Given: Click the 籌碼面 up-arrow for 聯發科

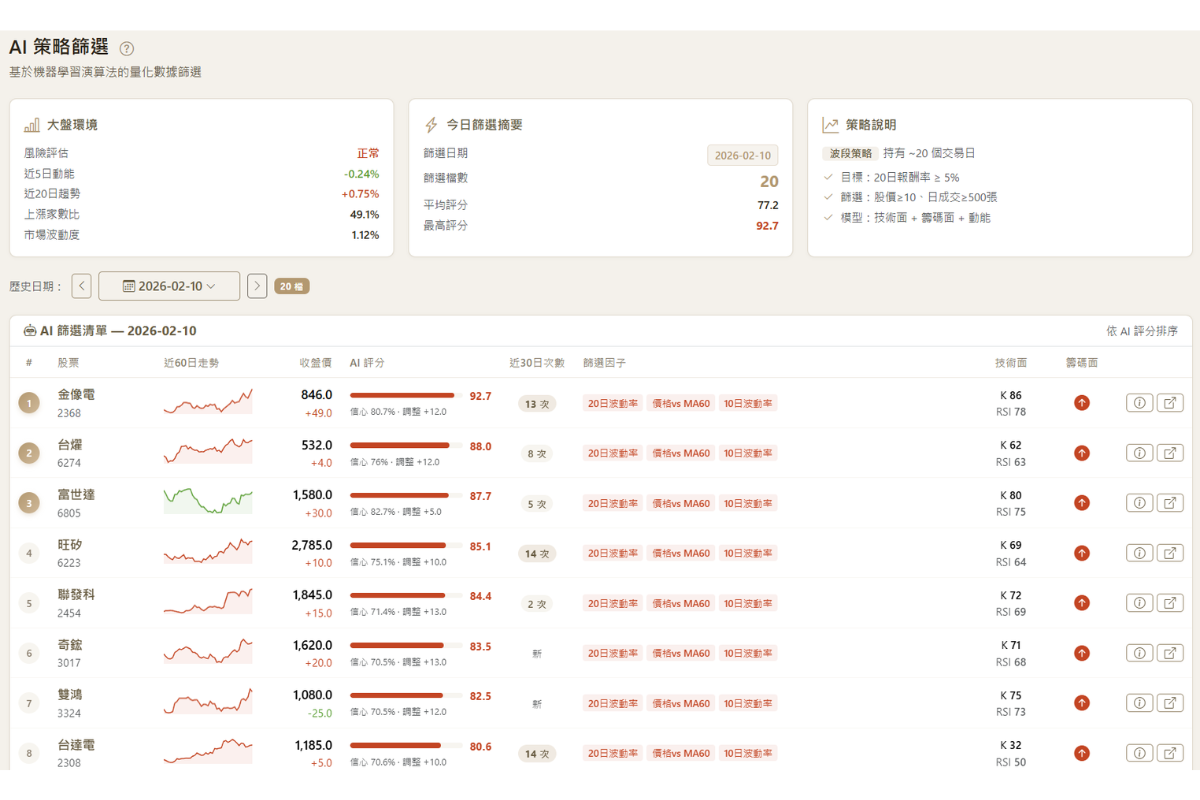Looking at the screenshot, I should click(1081, 603).
